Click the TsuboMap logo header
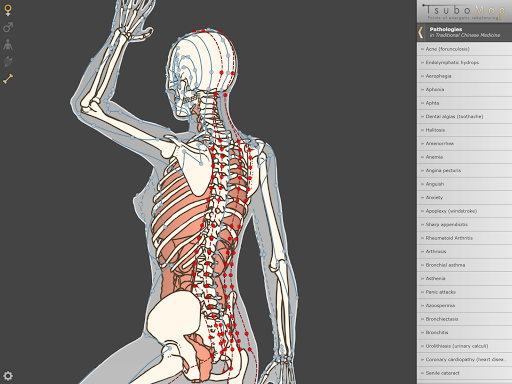The image size is (512, 384). click(464, 11)
